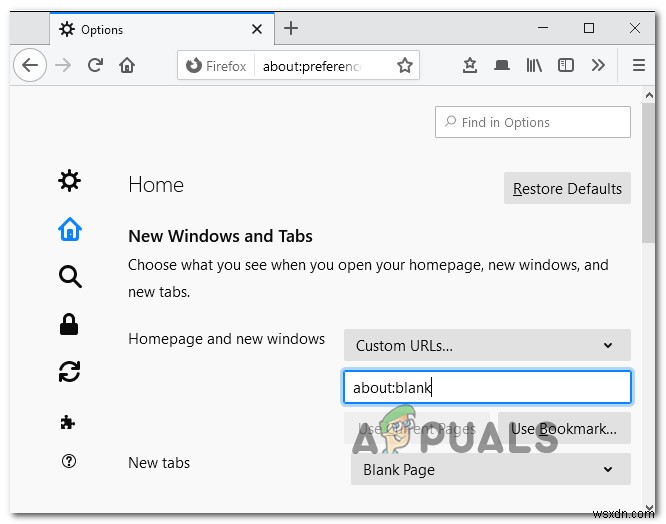Click the Use Bookmark… button
Screen dimensions: 666x524
coord(564,429)
